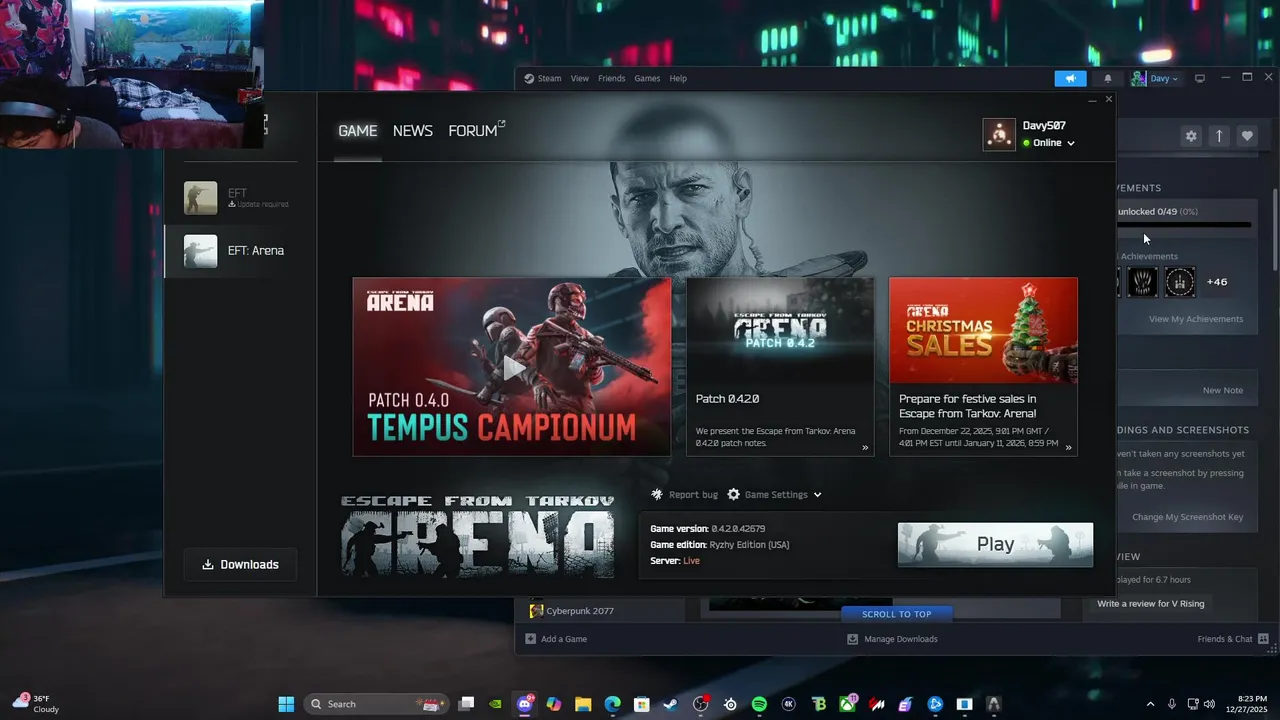This screenshot has width=1280, height=720.
Task: Open the Friends menu in Steam
Action: [611, 78]
